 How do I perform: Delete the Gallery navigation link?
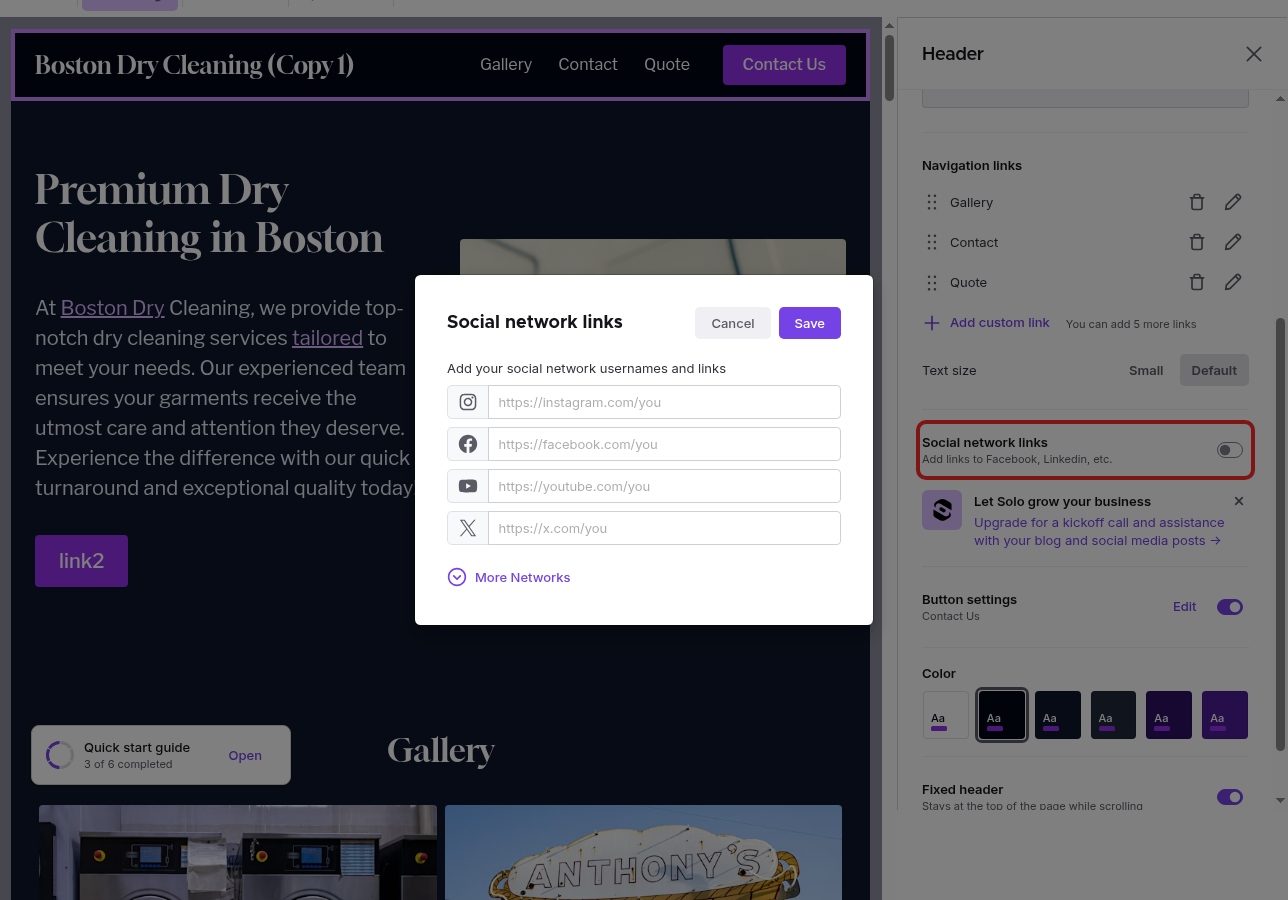pyautogui.click(x=1197, y=202)
